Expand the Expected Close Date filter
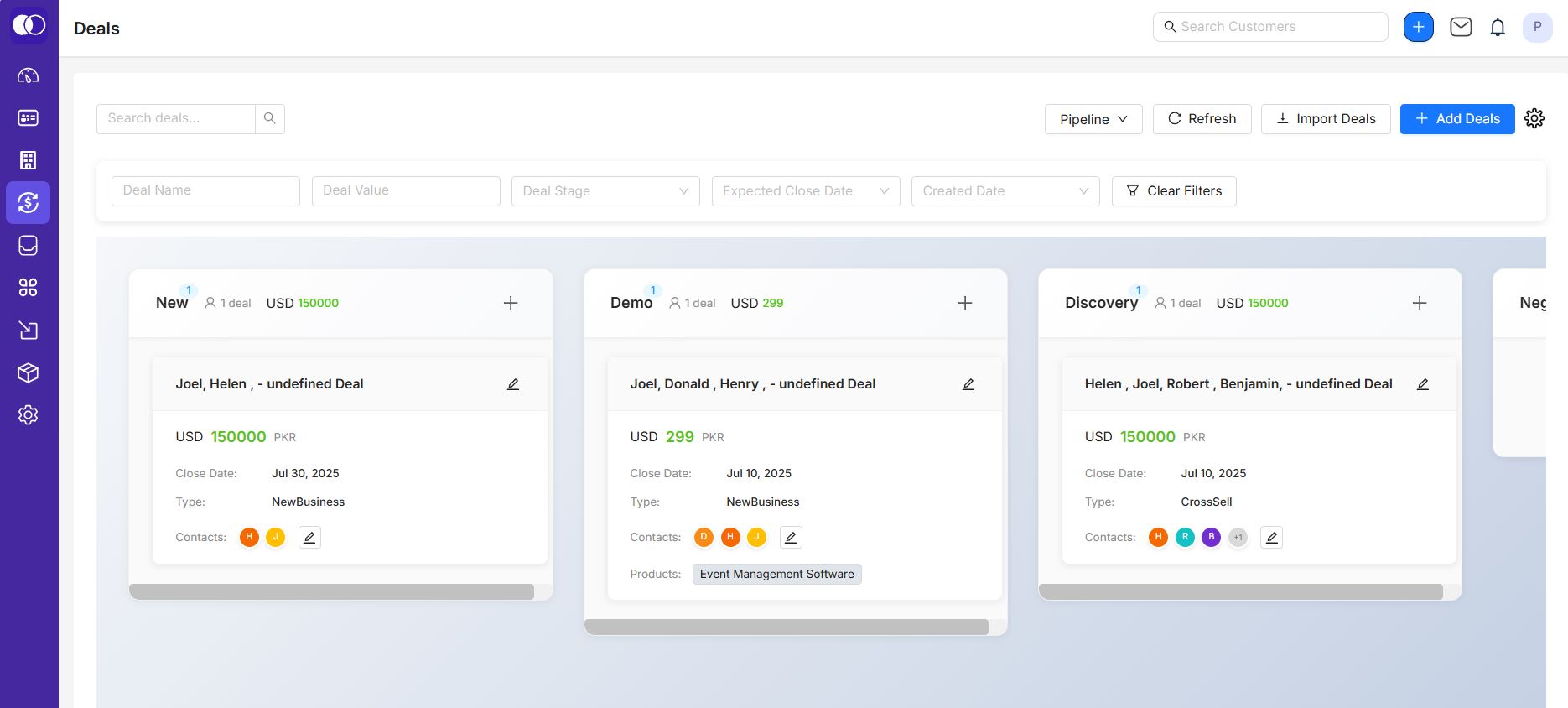Screen dimensions: 1568x708 point(806,191)
